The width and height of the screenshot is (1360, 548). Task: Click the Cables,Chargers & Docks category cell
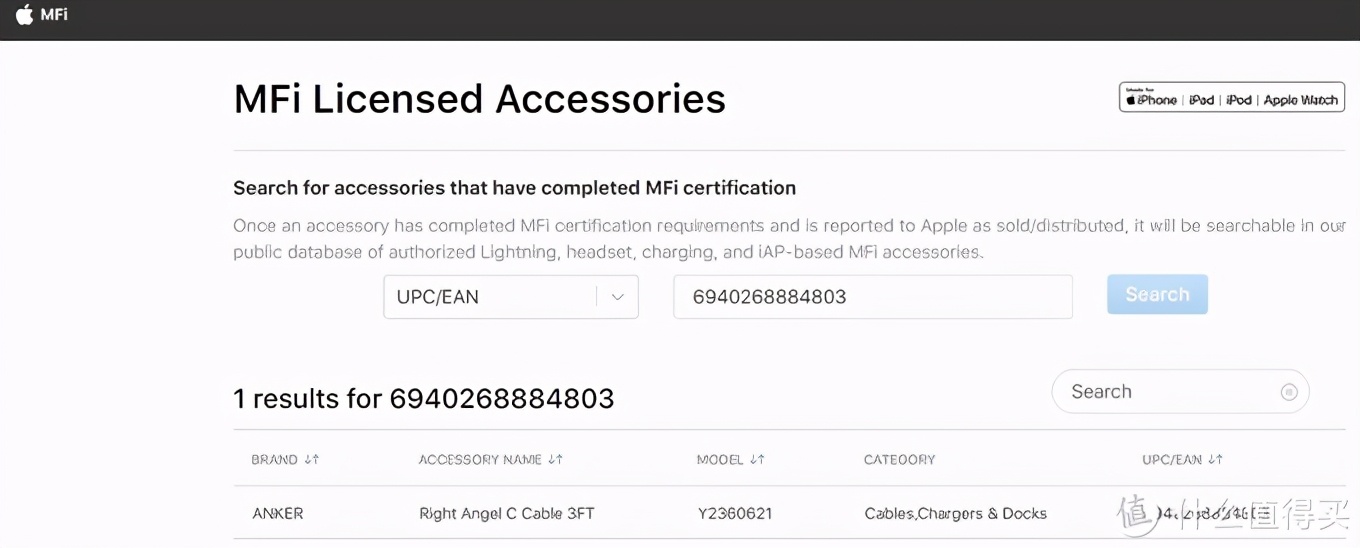[x=955, y=514]
